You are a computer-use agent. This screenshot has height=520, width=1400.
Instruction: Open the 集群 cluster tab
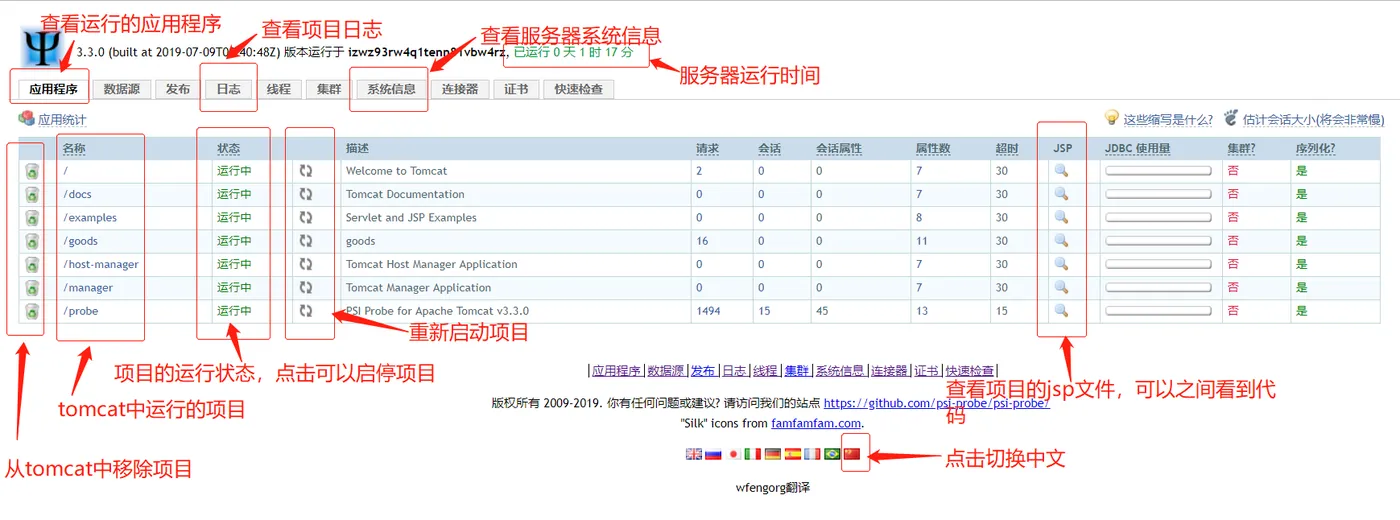329,89
